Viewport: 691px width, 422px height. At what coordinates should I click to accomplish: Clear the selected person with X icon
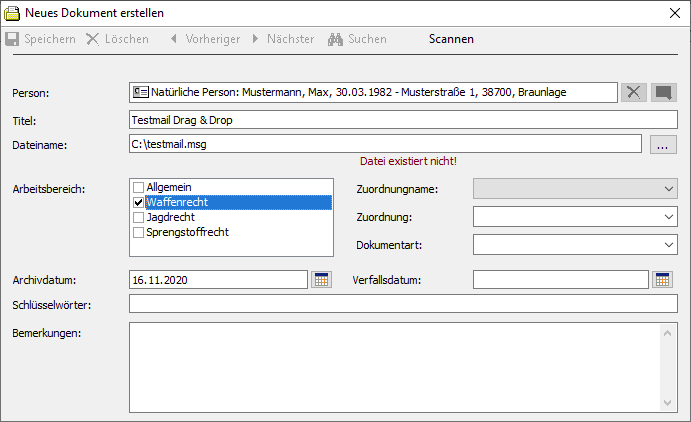633,92
